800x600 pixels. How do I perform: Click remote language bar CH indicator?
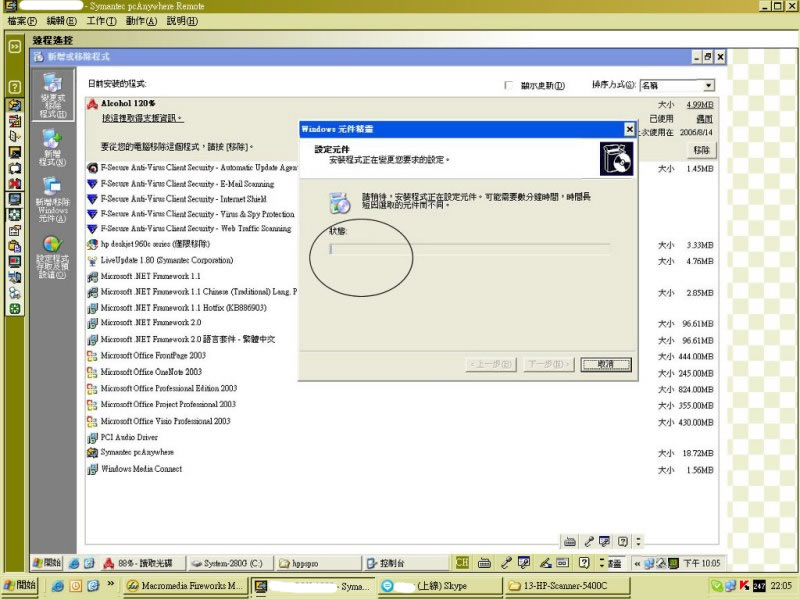[x=462, y=563]
